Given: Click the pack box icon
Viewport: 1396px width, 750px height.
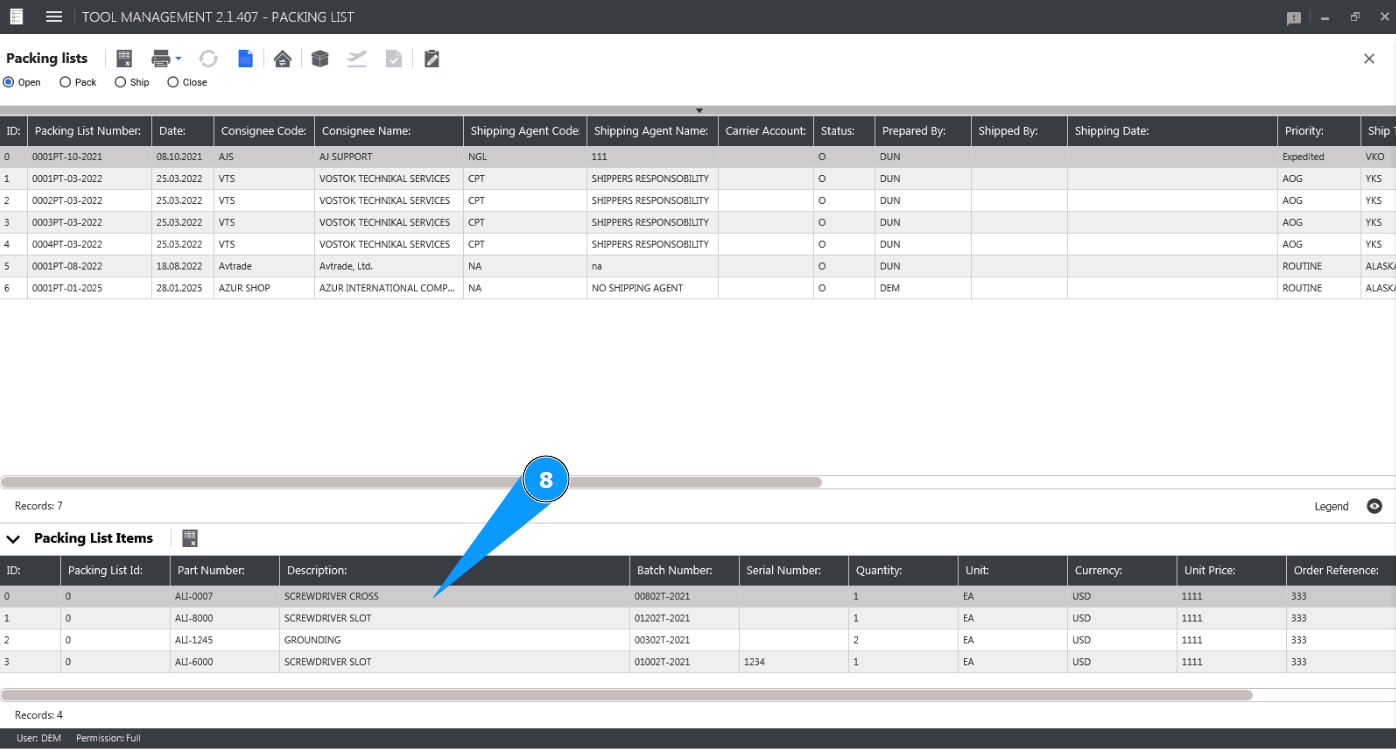Looking at the screenshot, I should tap(320, 59).
